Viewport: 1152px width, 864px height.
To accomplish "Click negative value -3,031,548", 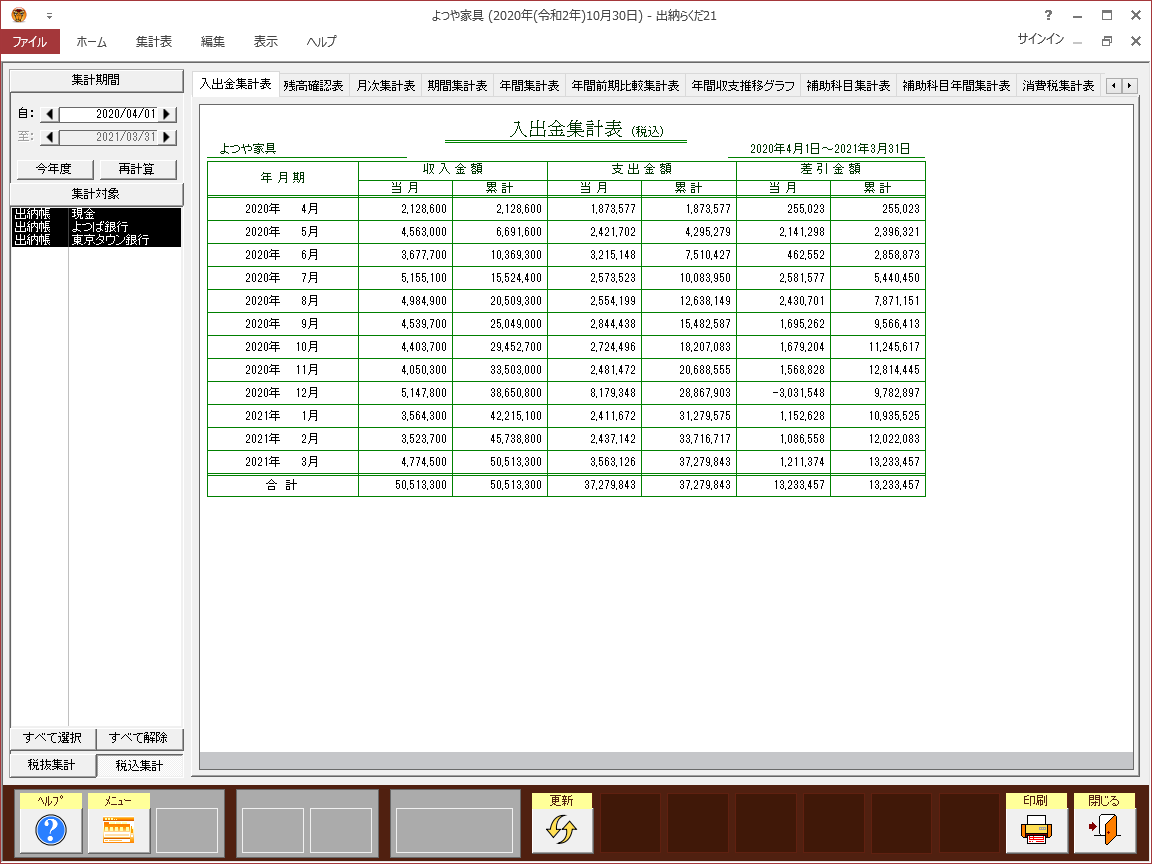I will point(798,393).
